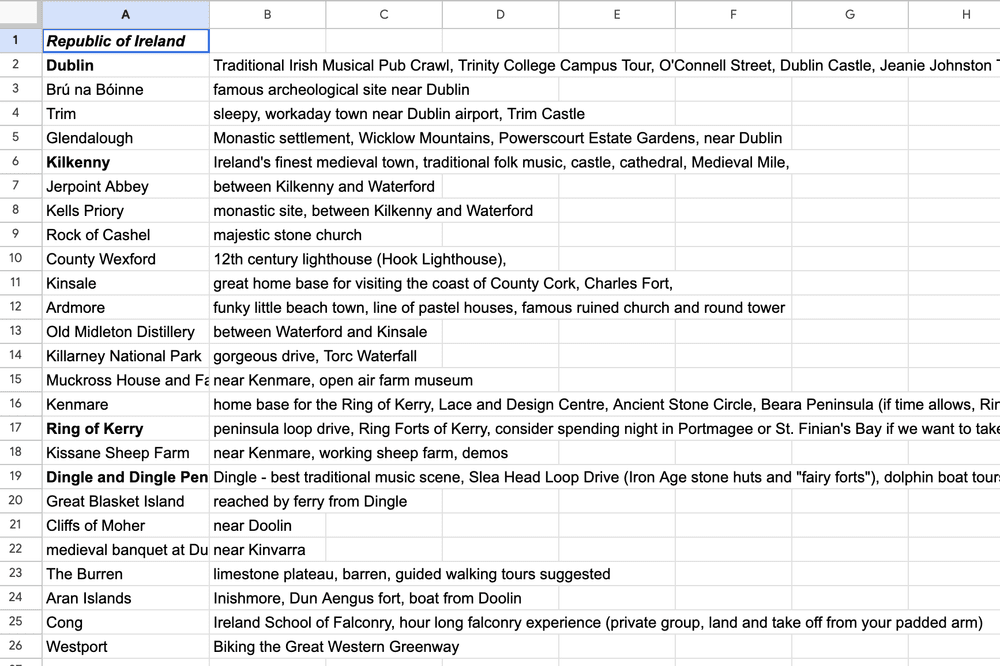Click 'Traditional Irish Musical Pub Crawl' description cell
The height and width of the screenshot is (666, 1000).
[267, 65]
